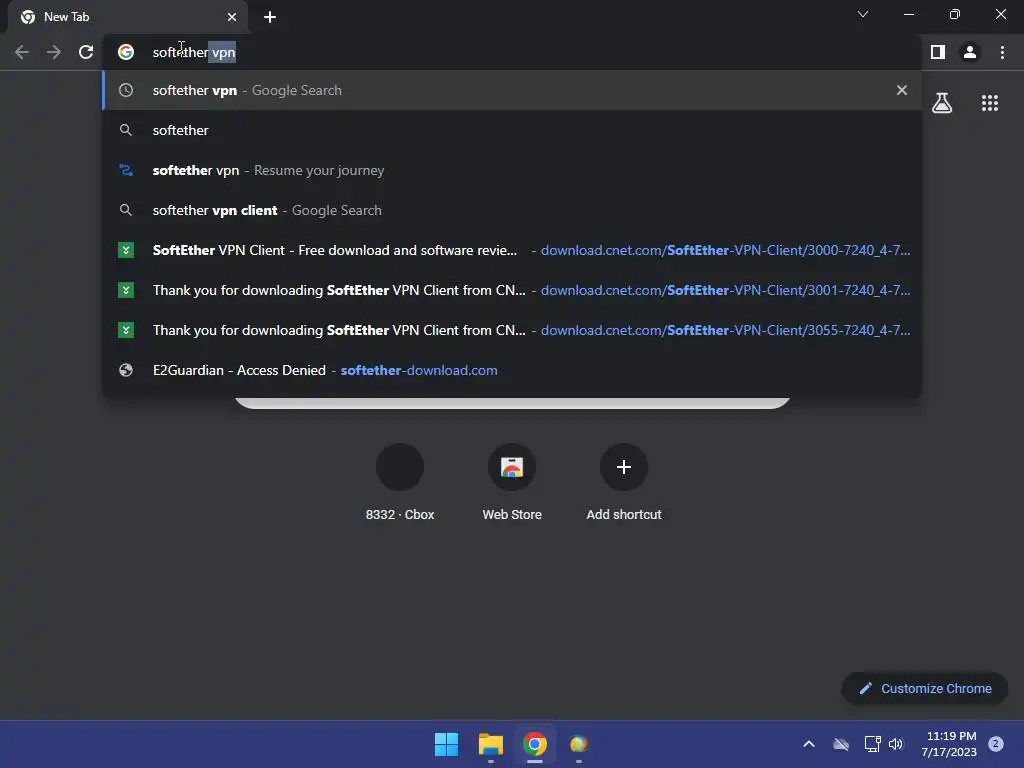Open a new tab with the plus button
1024x768 pixels.
270,17
